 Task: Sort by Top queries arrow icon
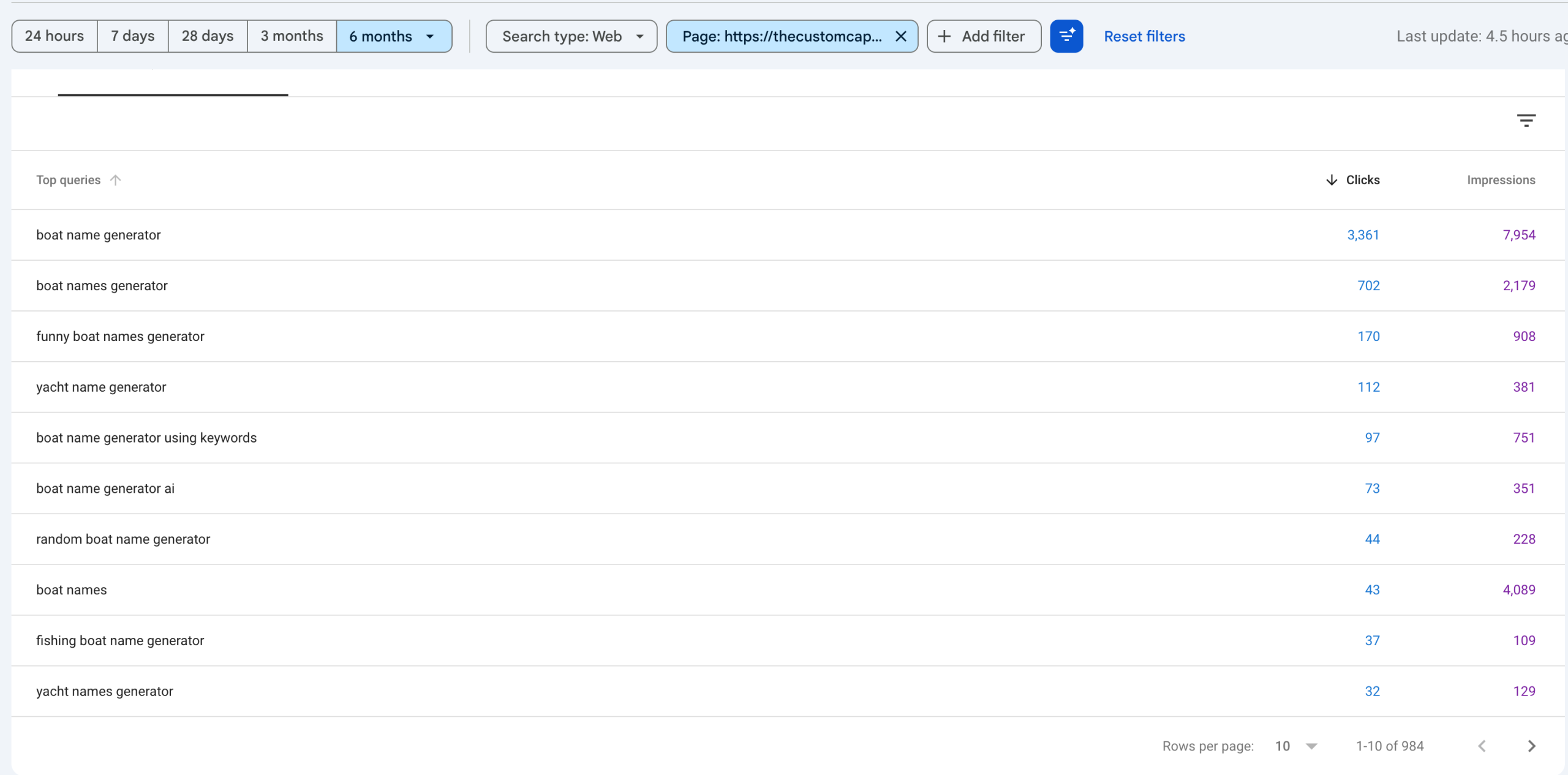116,180
